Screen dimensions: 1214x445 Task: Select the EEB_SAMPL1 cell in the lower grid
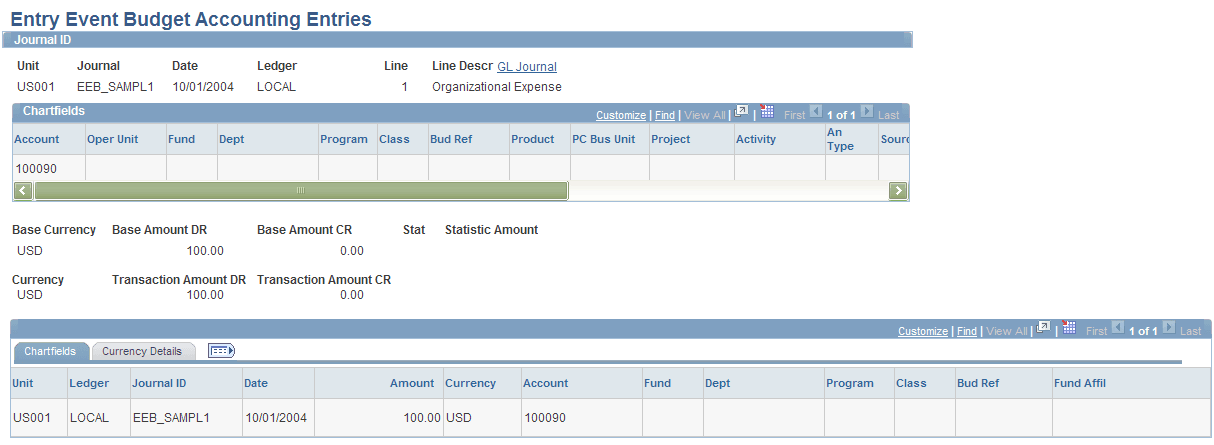coord(171,418)
